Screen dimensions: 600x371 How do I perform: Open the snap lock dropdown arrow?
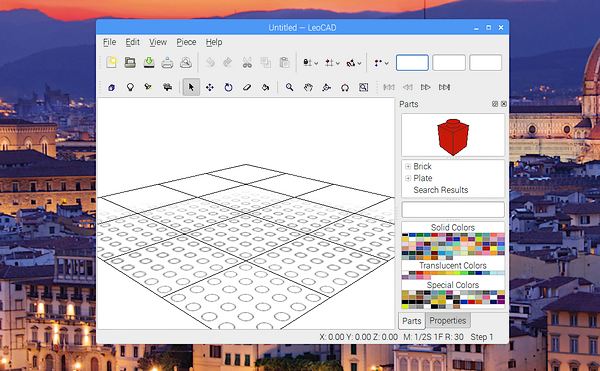(x=316, y=63)
